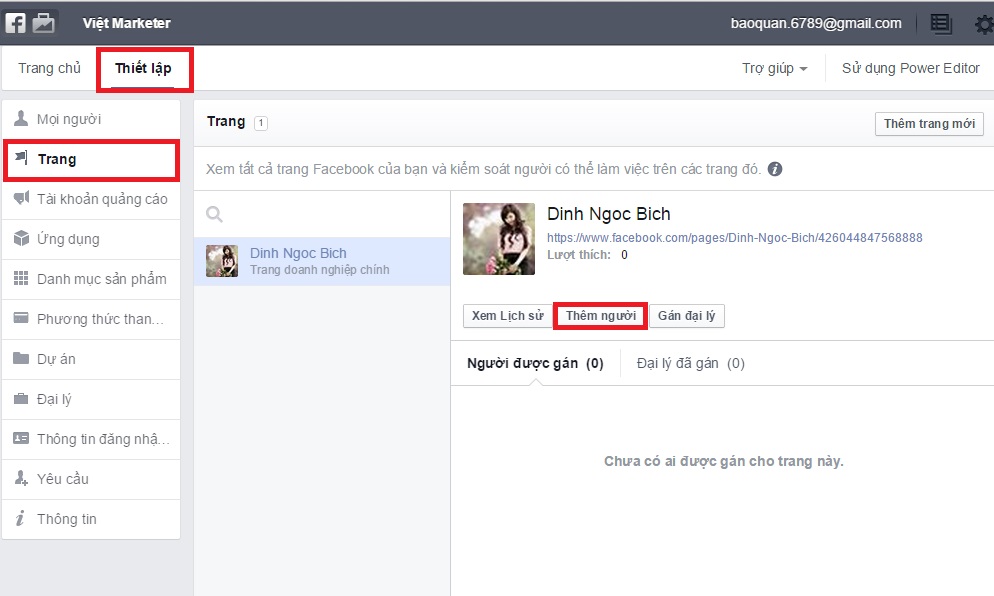994x596 pixels.
Task: Click the Gán đại lý button
Action: click(687, 316)
